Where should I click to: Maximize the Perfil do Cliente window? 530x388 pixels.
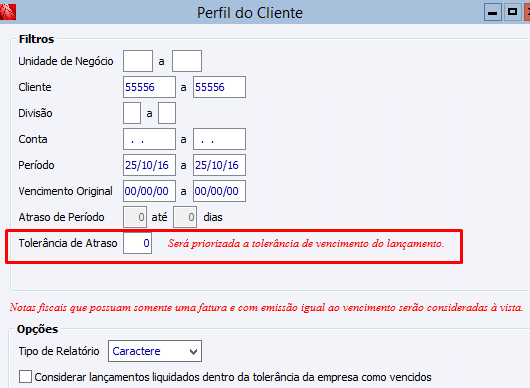pos(512,13)
